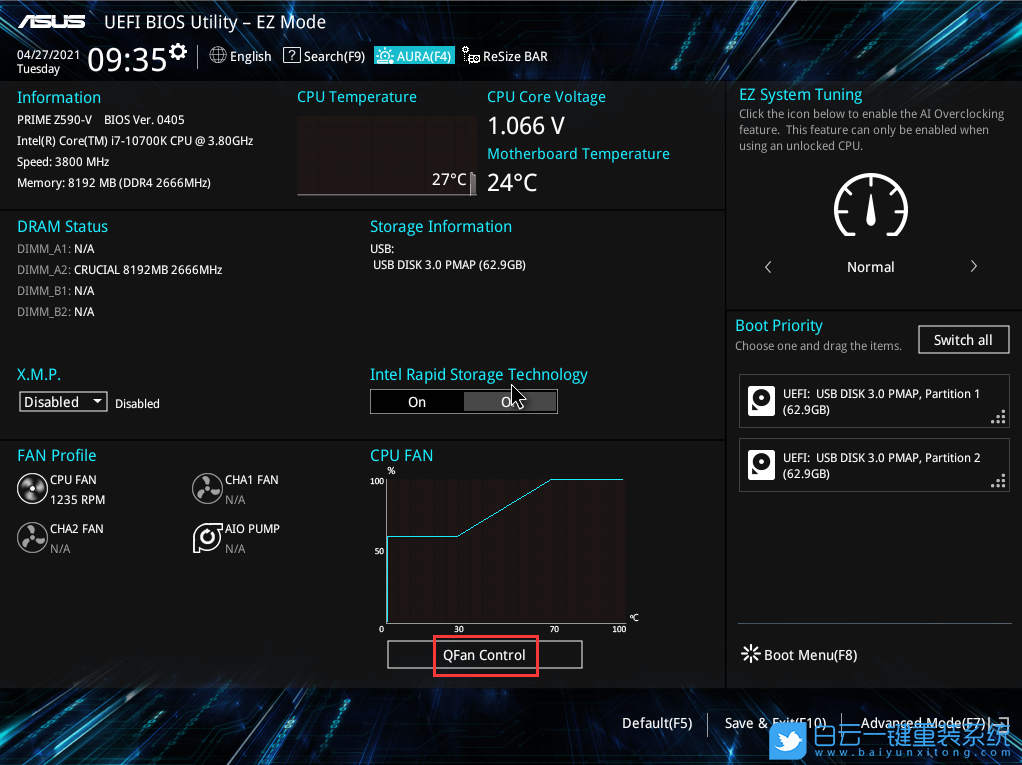1022x765 pixels.
Task: Open the English language selector
Action: coord(240,57)
